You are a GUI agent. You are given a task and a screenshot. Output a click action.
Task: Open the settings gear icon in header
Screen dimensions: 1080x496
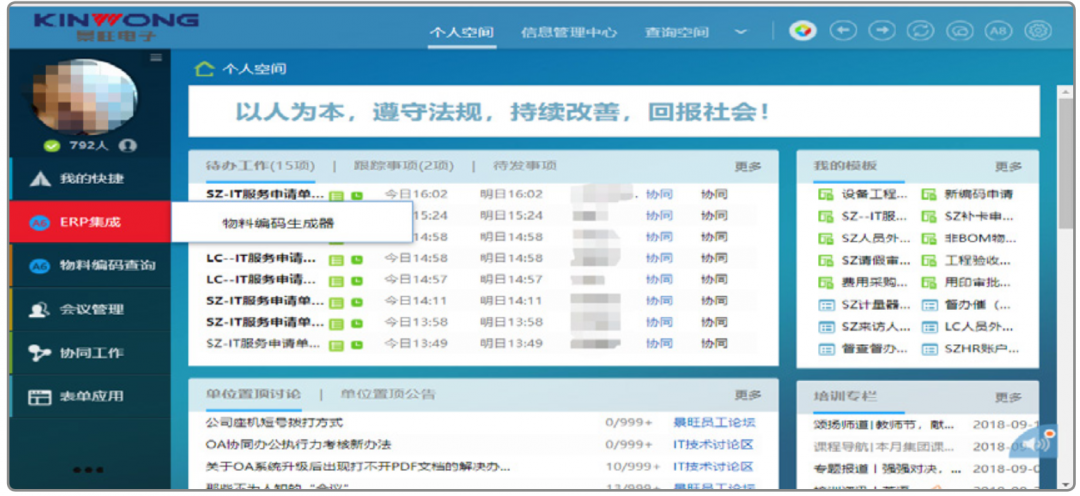pos(1039,31)
